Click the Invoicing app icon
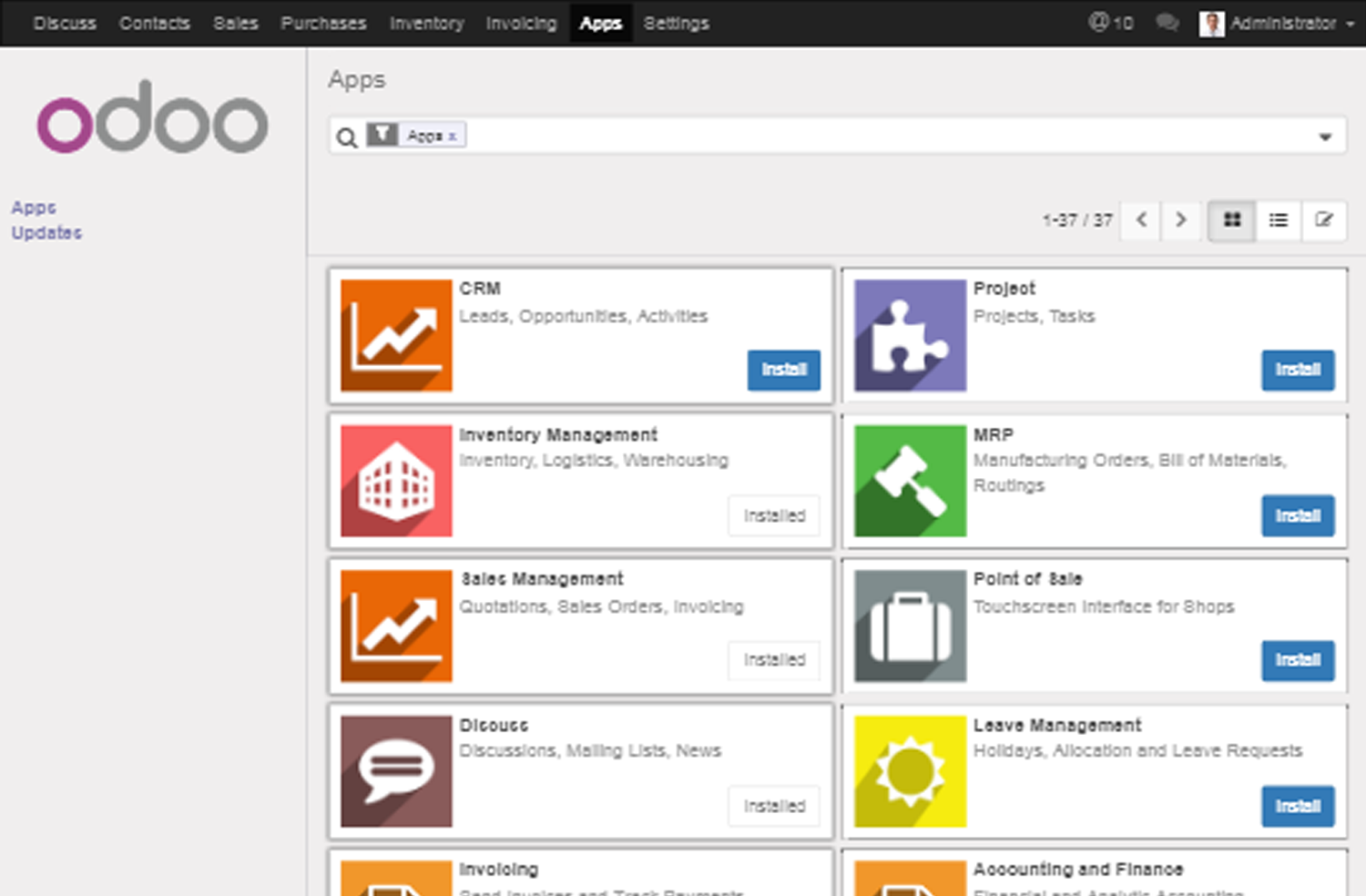 click(396, 879)
